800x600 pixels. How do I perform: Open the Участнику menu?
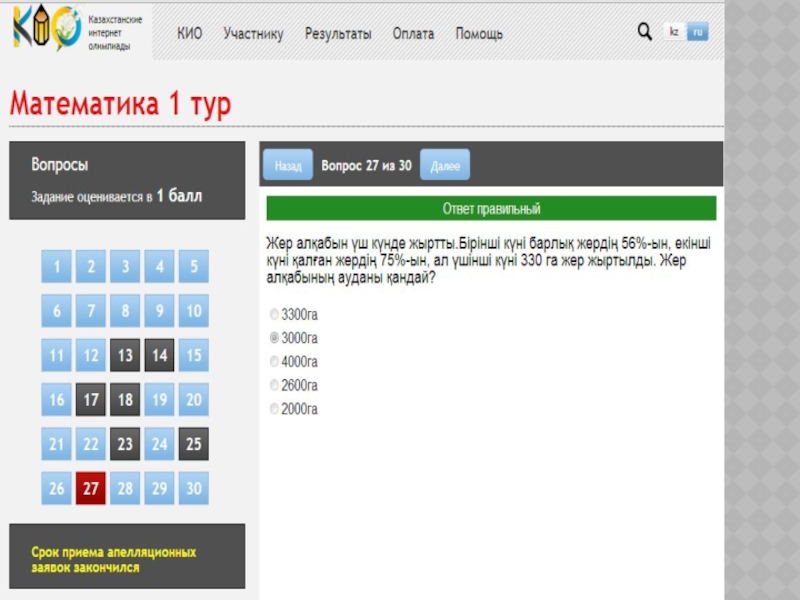(253, 34)
